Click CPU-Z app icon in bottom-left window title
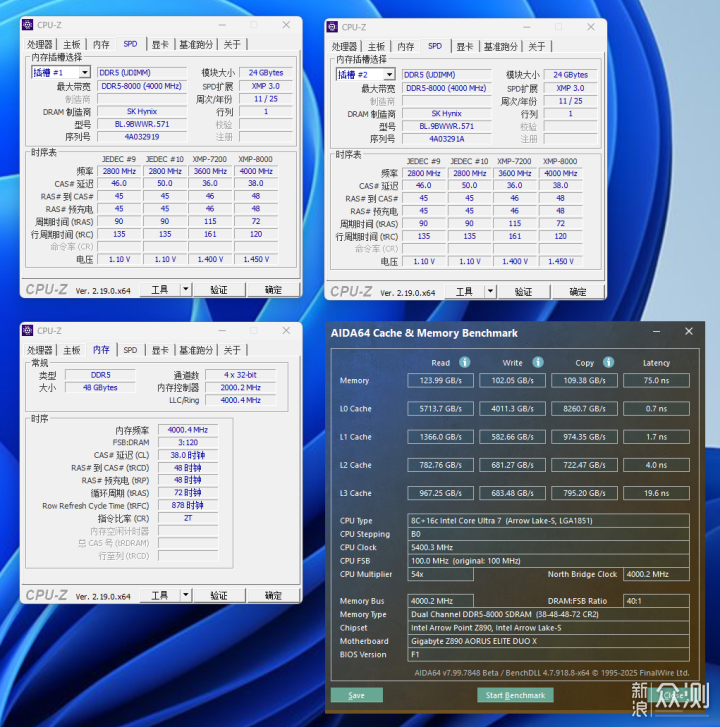The width and height of the screenshot is (720, 727). 28,330
